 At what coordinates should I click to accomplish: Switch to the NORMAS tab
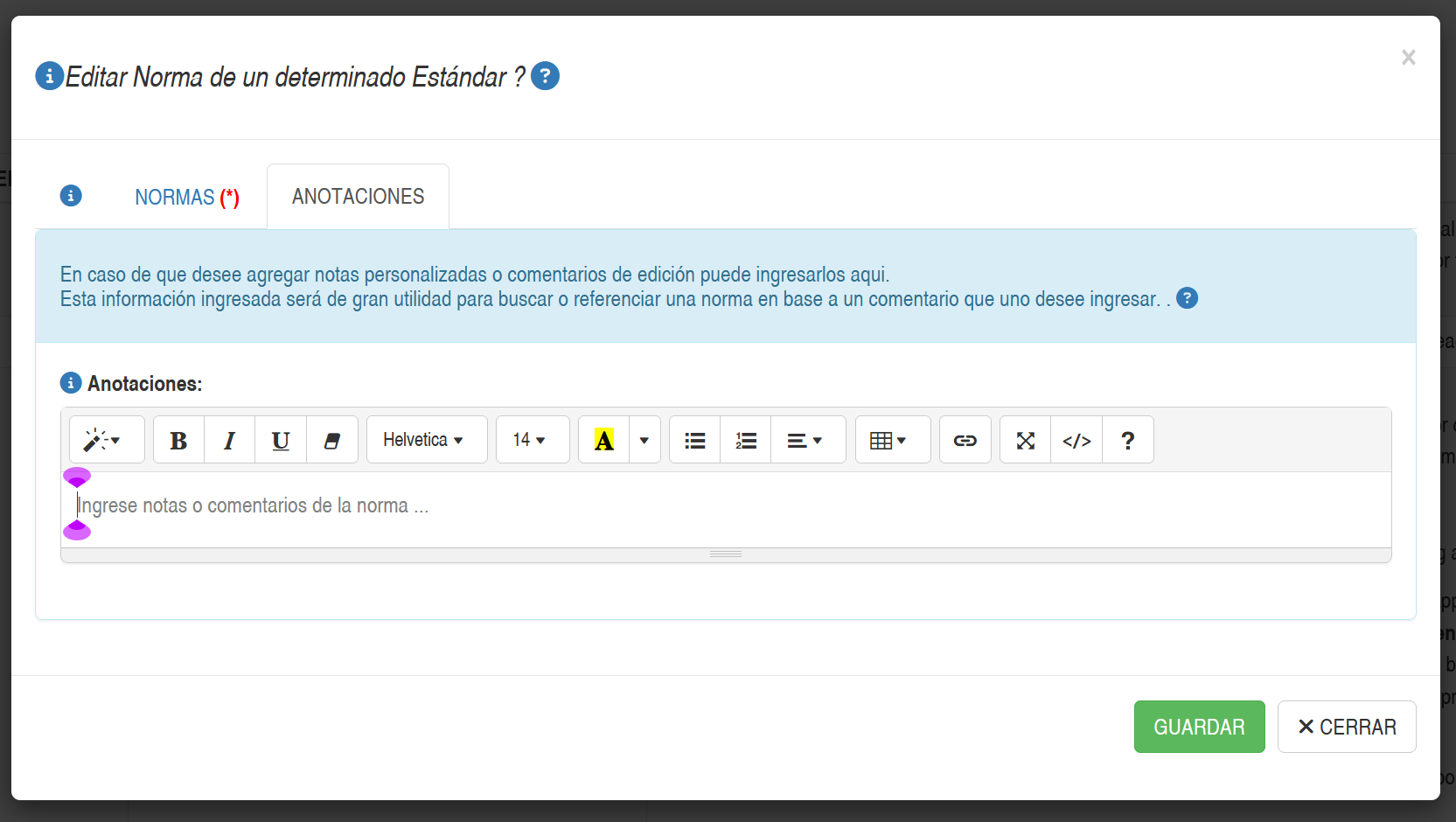[x=186, y=198]
